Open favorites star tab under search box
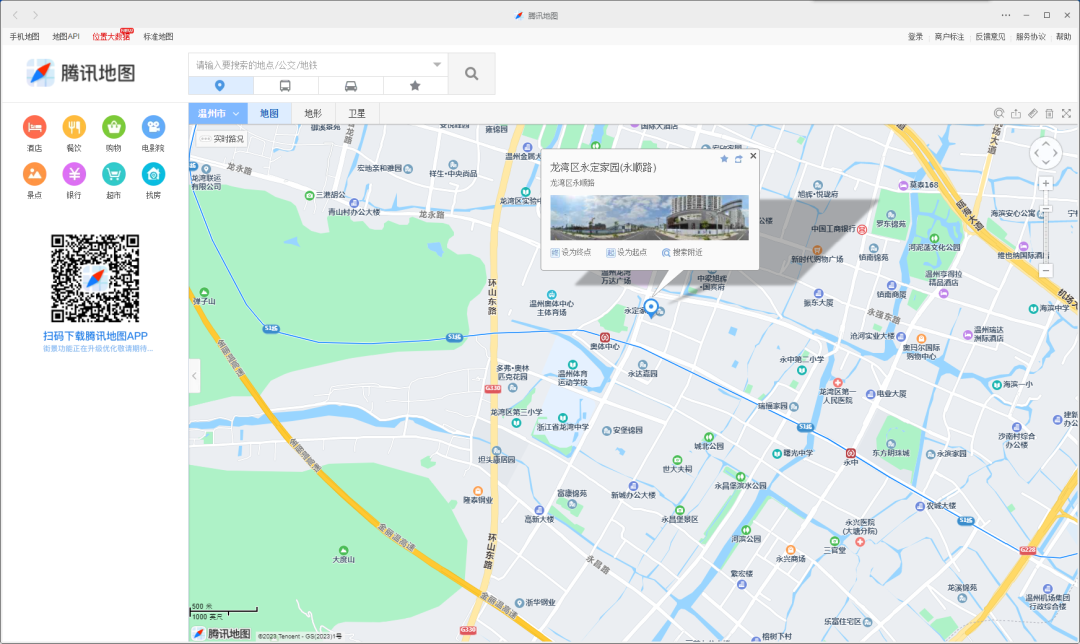Screen dimensions: 1080x644 point(415,85)
